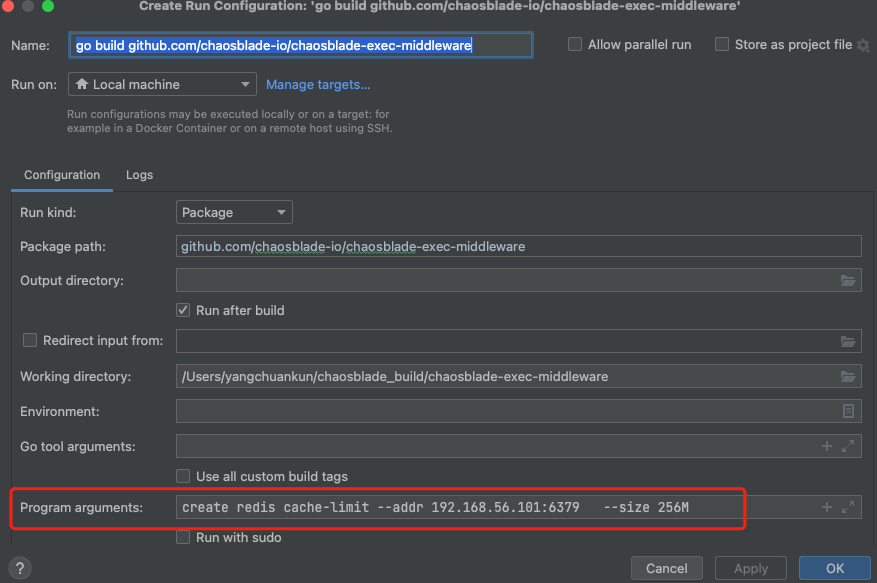Open Environment variables editor icon
Screen dimensions: 877x583
848,411
